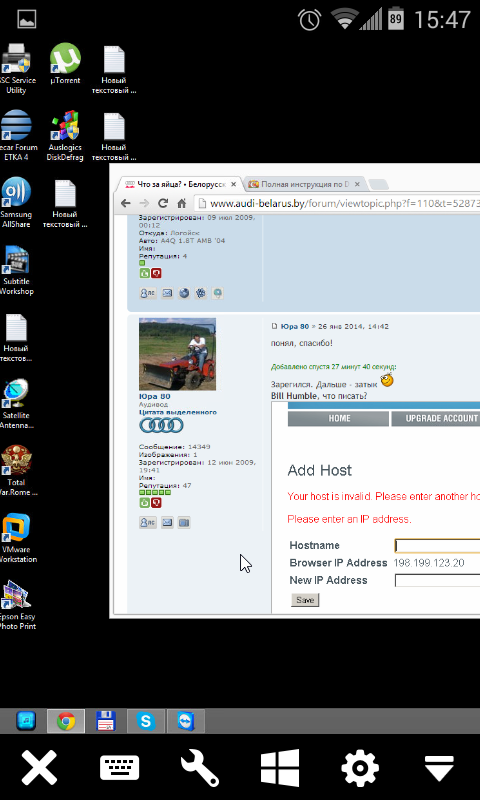The image size is (480, 800).
Task: Collapse toolbar with the down arrow icon
Action: pyautogui.click(x=440, y=768)
